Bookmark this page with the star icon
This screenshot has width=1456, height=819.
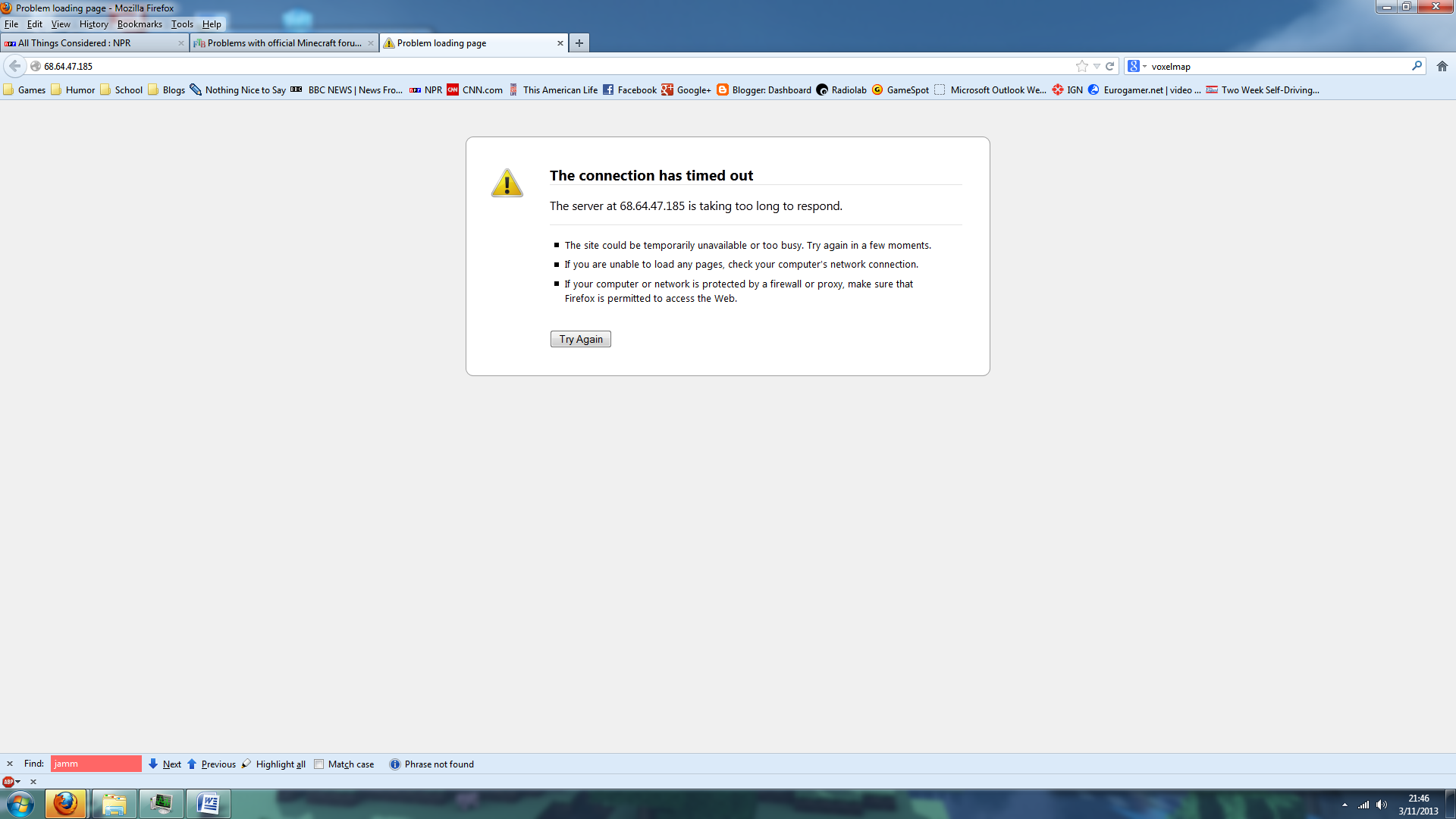(x=1081, y=66)
